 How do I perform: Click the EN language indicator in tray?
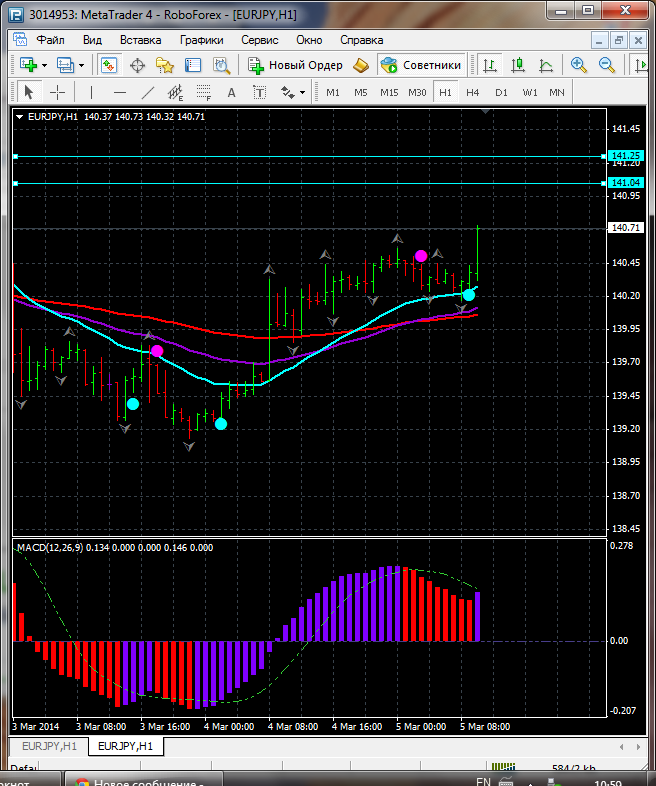pyautogui.click(x=483, y=781)
